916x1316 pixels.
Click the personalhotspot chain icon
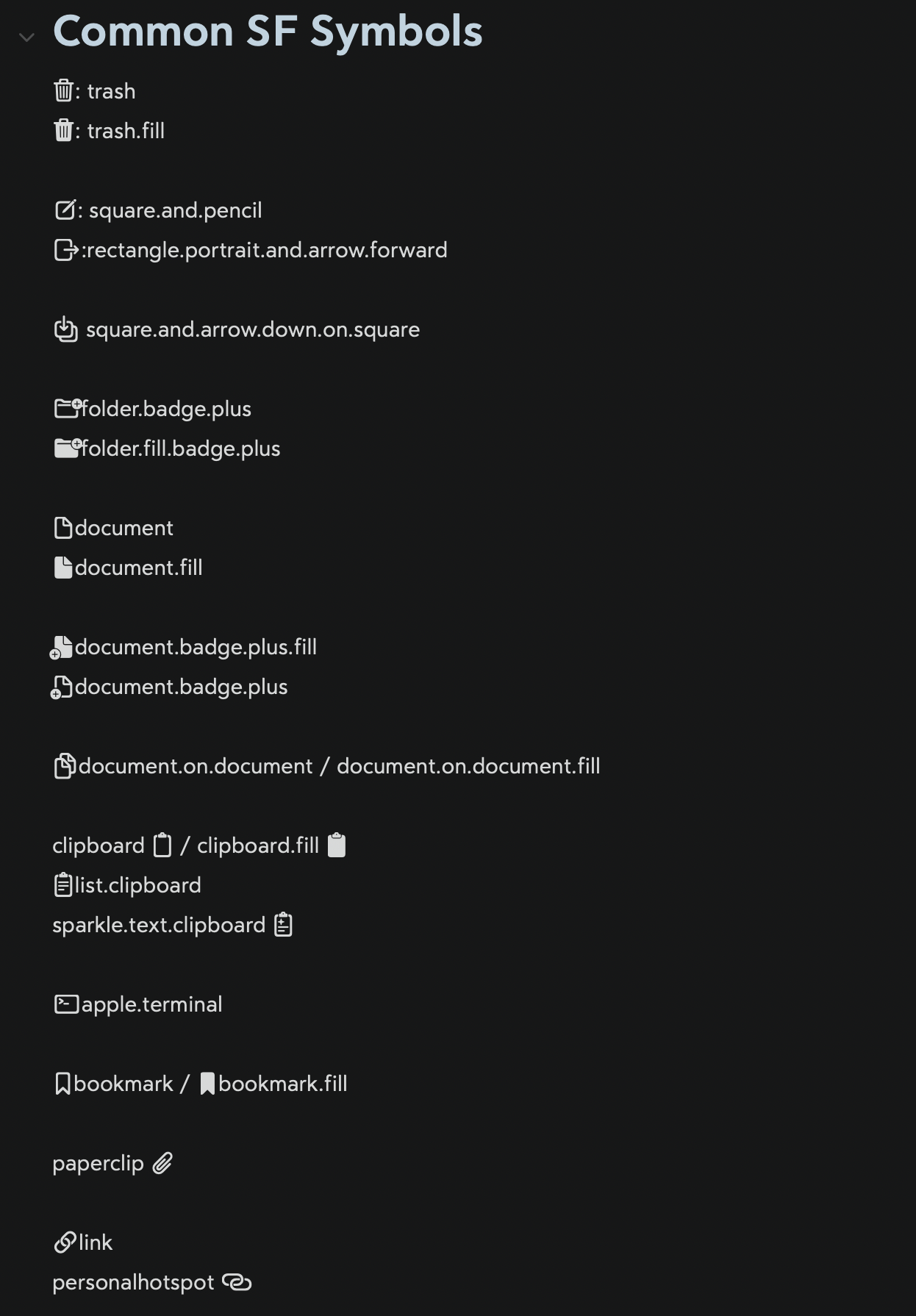pos(237,1282)
